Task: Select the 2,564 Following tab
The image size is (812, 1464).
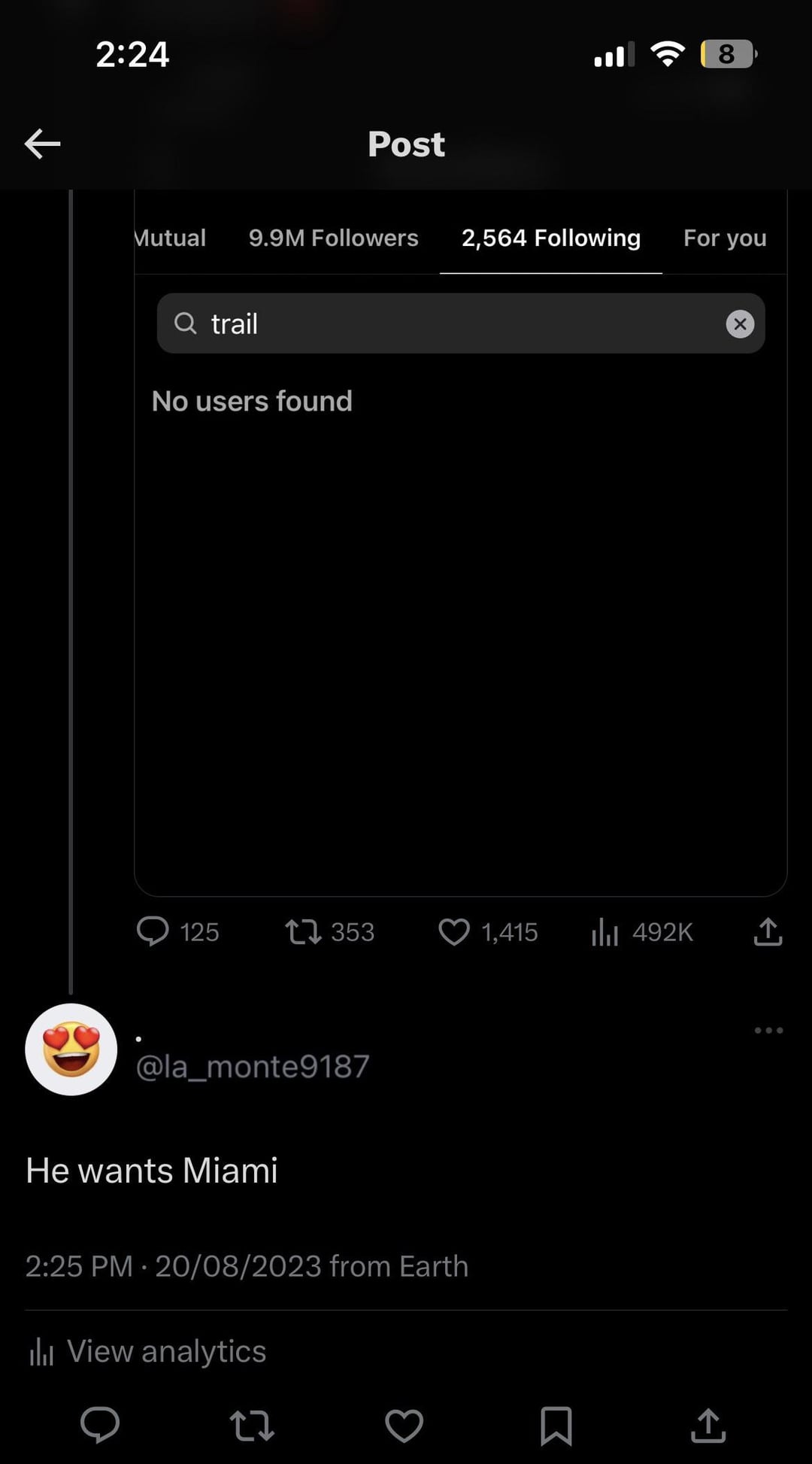Action: 550,238
